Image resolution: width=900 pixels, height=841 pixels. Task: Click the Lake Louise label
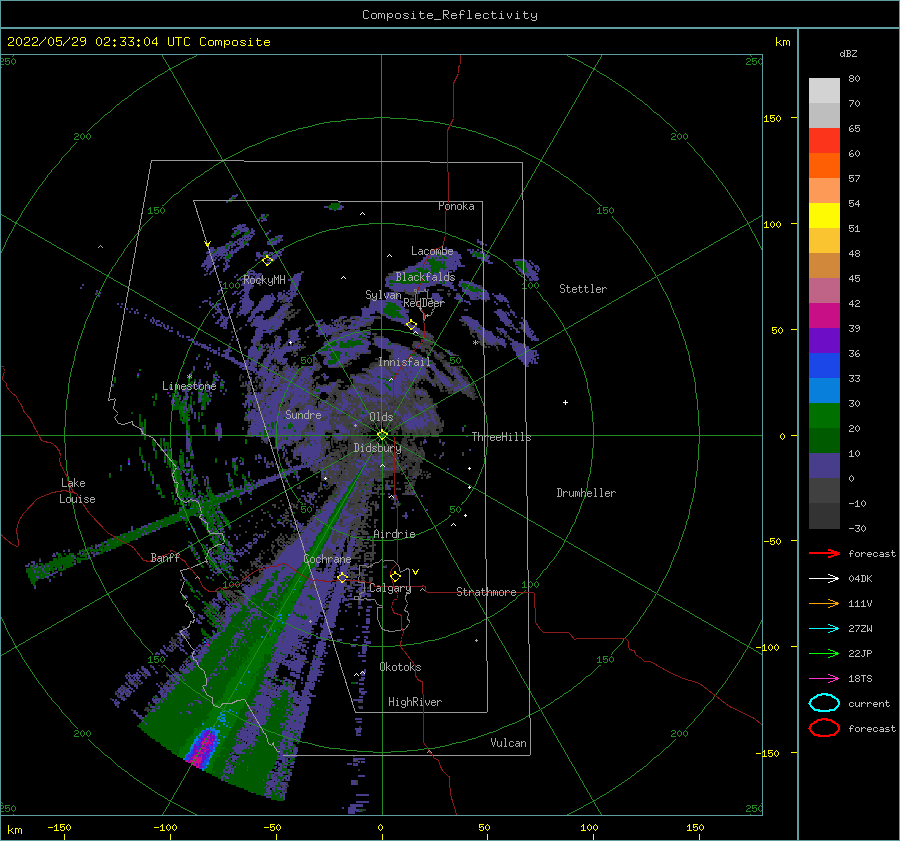[x=77, y=491]
